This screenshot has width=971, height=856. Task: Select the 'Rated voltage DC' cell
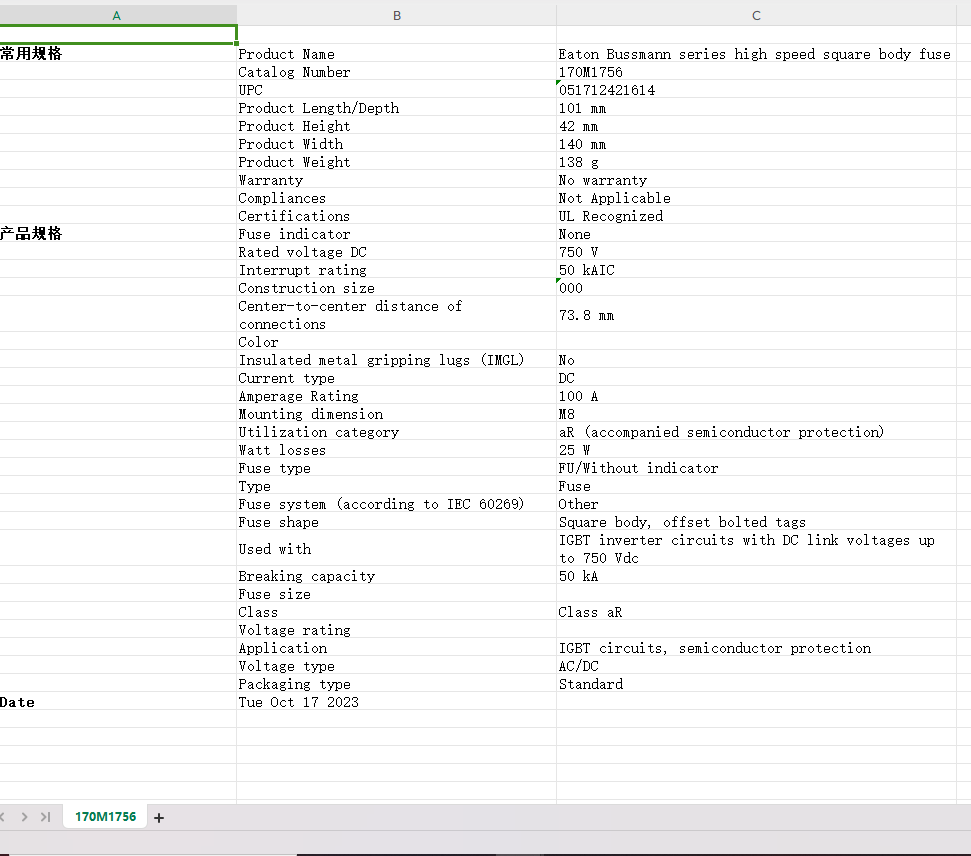[x=396, y=252]
